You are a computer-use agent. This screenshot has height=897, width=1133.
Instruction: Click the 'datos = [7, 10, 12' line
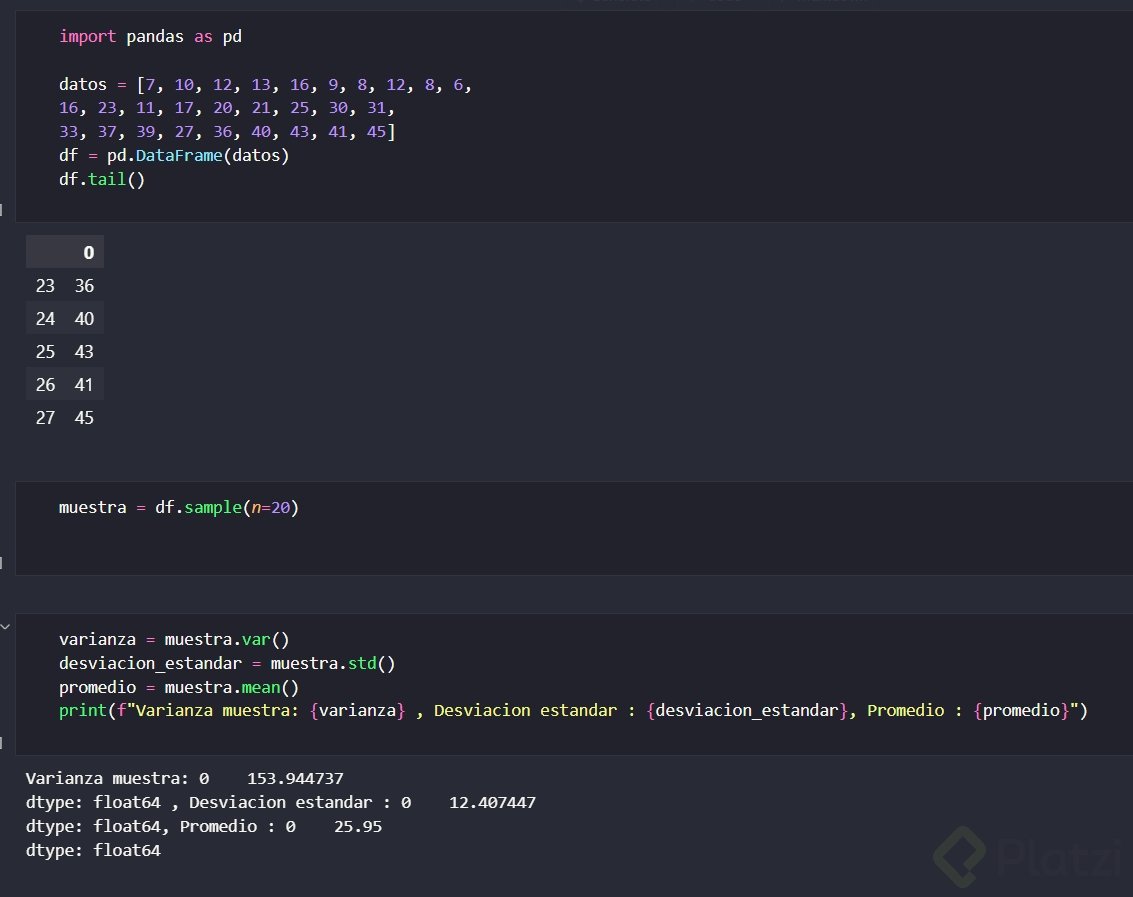265,85
